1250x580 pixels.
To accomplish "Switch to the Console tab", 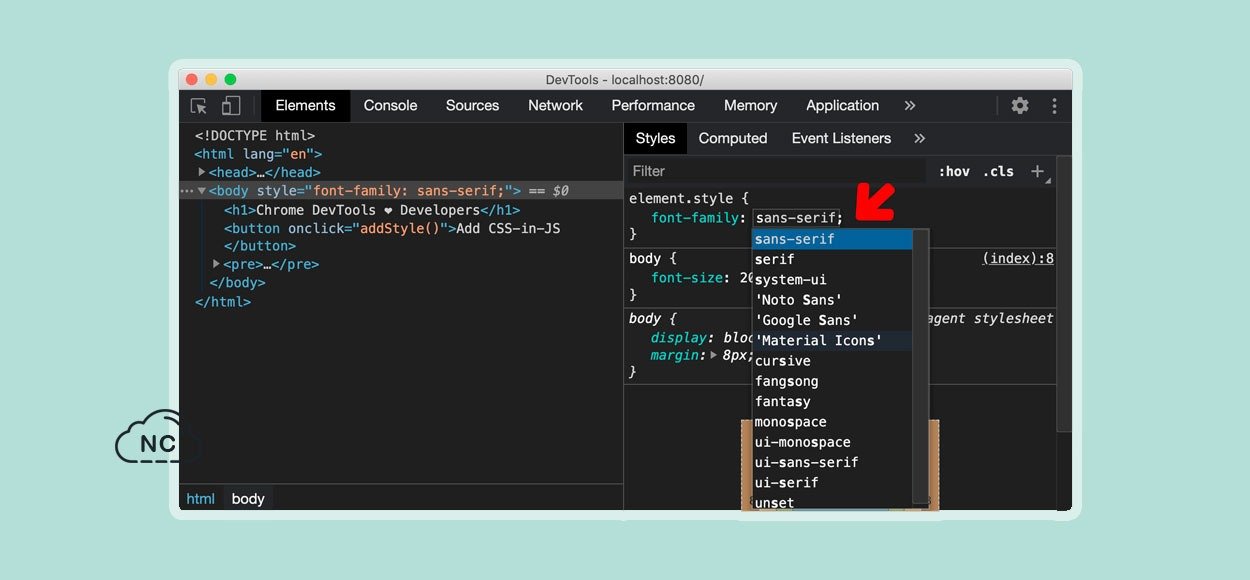I will click(390, 106).
